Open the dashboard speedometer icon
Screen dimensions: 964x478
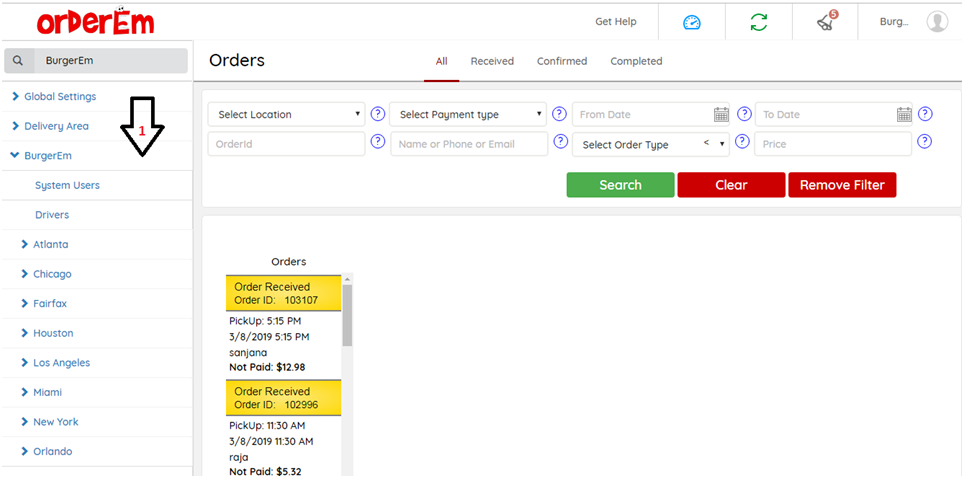(692, 22)
